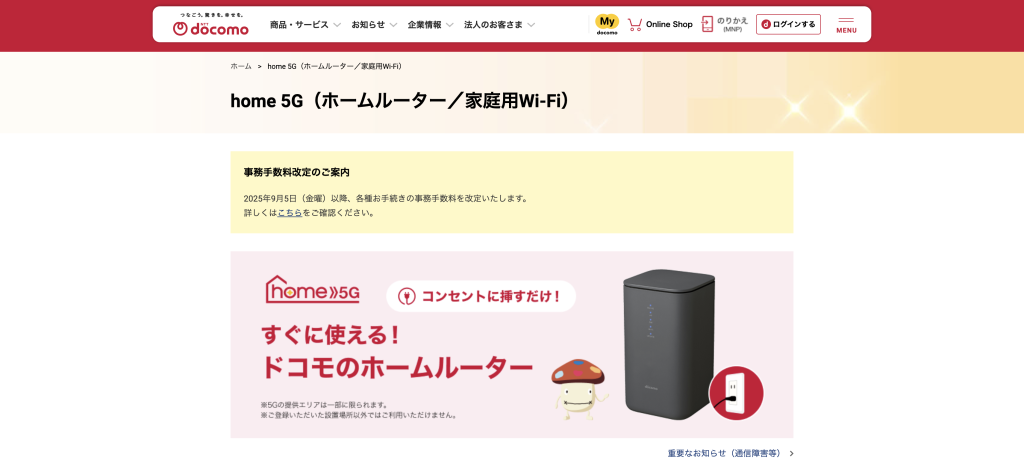Viewport: 1024px width, 469px height.
Task: Click the plug icon beside コンセントに挿すだけ
Action: tap(406, 296)
